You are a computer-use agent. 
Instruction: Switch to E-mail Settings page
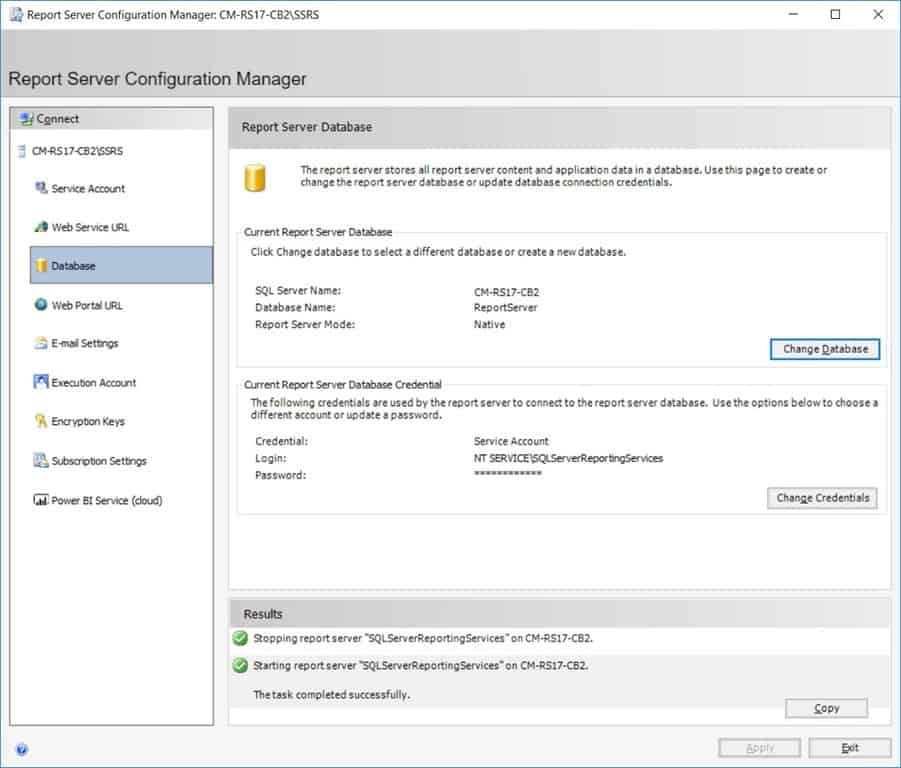click(x=84, y=344)
